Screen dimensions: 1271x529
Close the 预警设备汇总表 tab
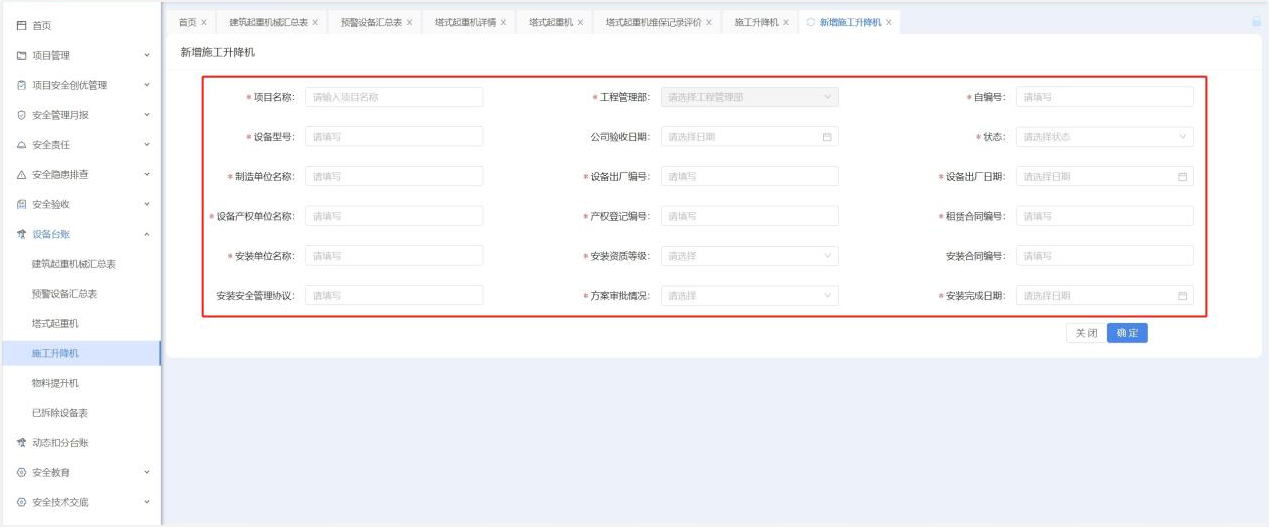click(x=409, y=22)
